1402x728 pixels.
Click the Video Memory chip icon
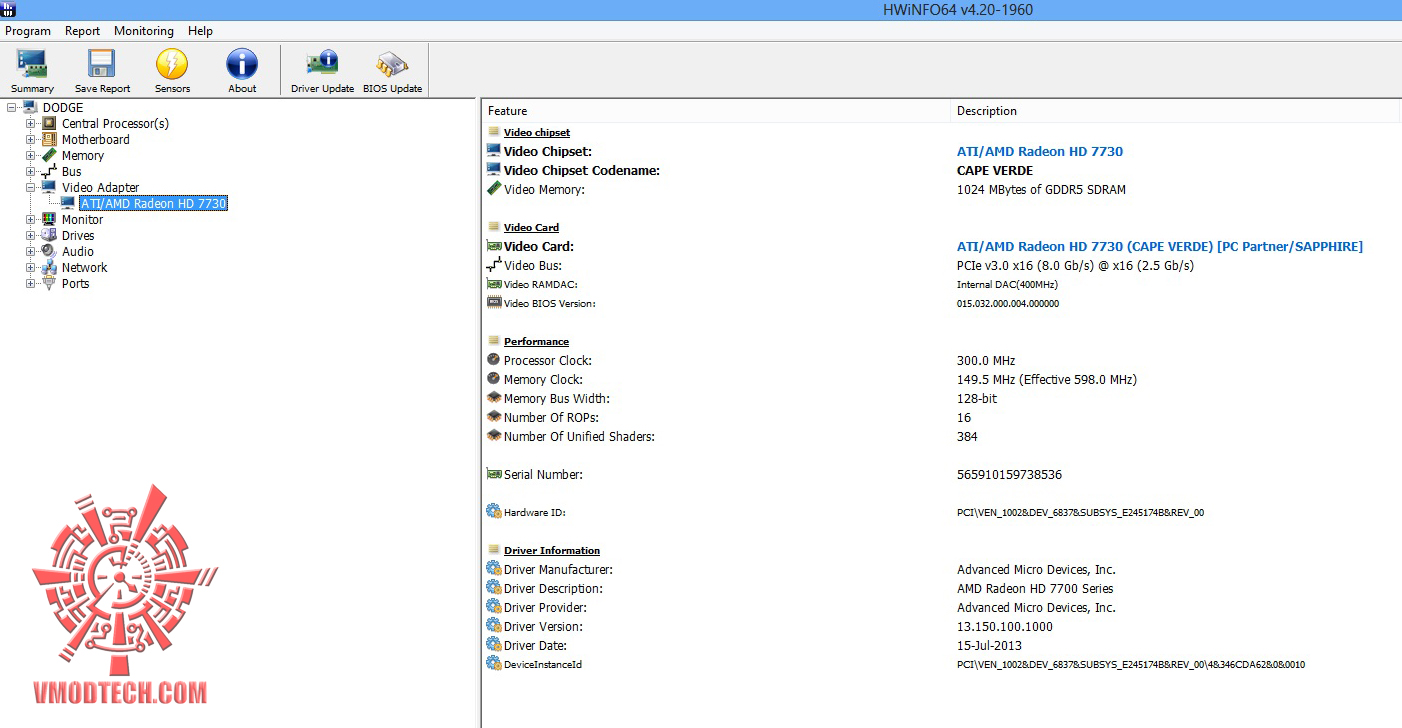(493, 189)
